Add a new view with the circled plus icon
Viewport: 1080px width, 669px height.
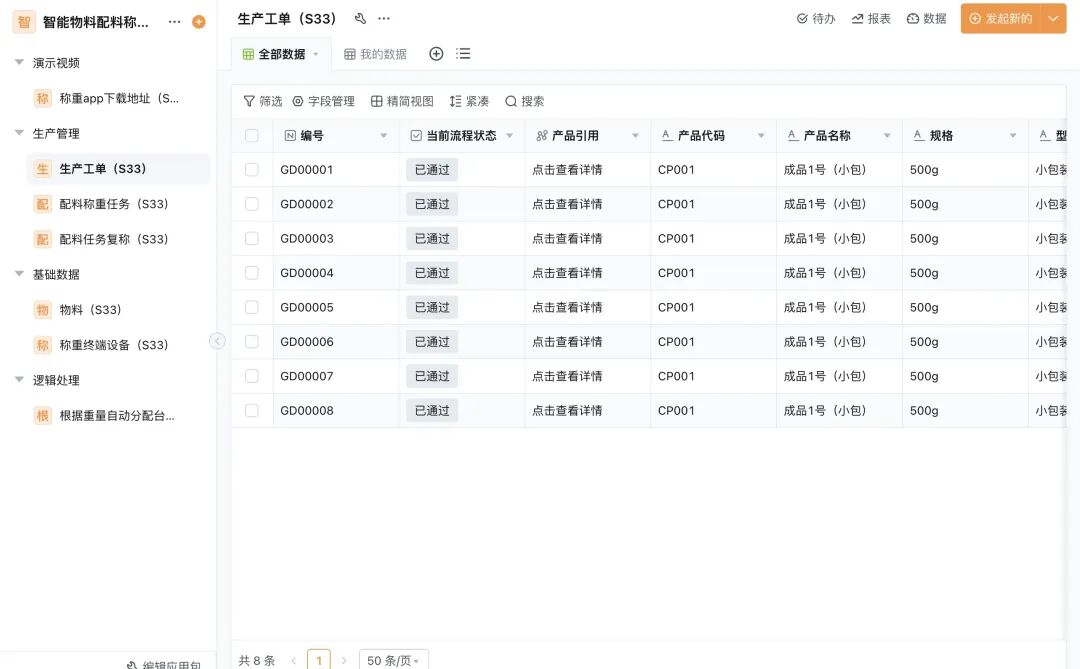436,54
